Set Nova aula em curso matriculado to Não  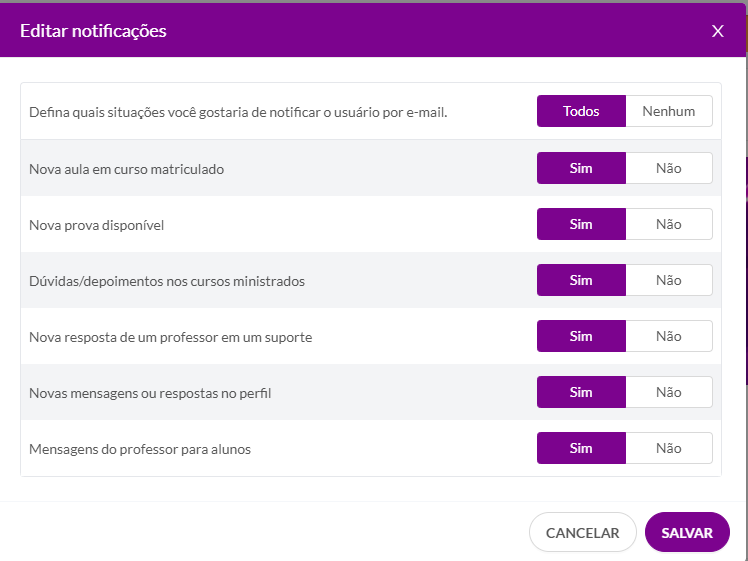(x=669, y=168)
